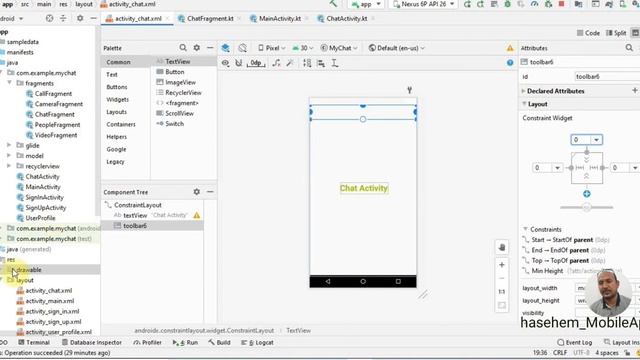Screen dimensions: 640x360
Task: Open the API 30 version dropdown
Action: (302, 48)
